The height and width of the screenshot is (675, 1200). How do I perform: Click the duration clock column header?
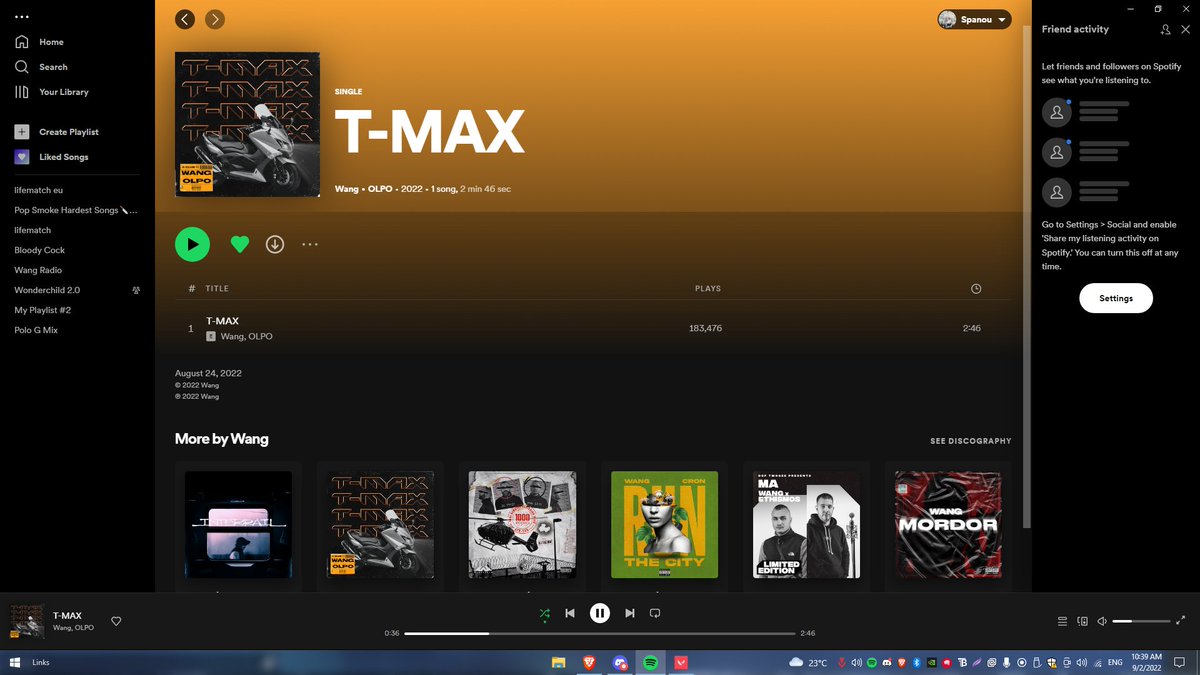click(x=976, y=289)
